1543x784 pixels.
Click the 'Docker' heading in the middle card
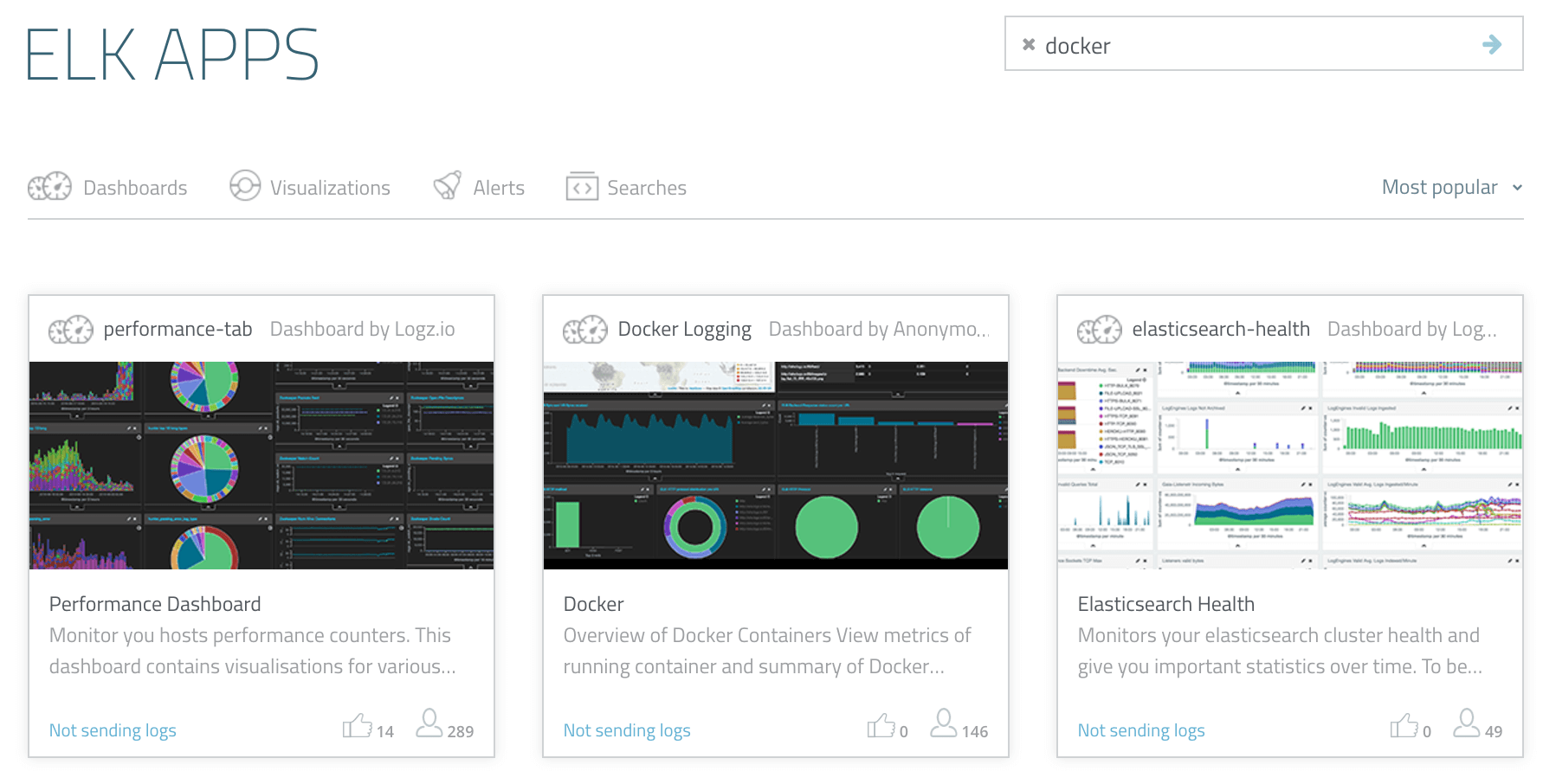coord(593,604)
